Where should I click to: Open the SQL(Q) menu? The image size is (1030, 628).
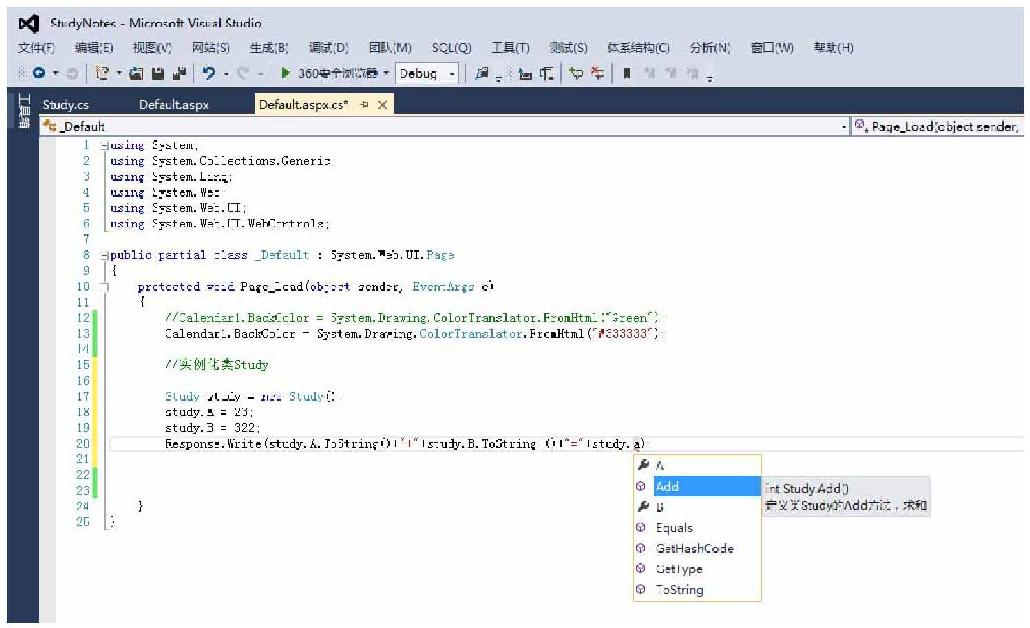(x=451, y=47)
